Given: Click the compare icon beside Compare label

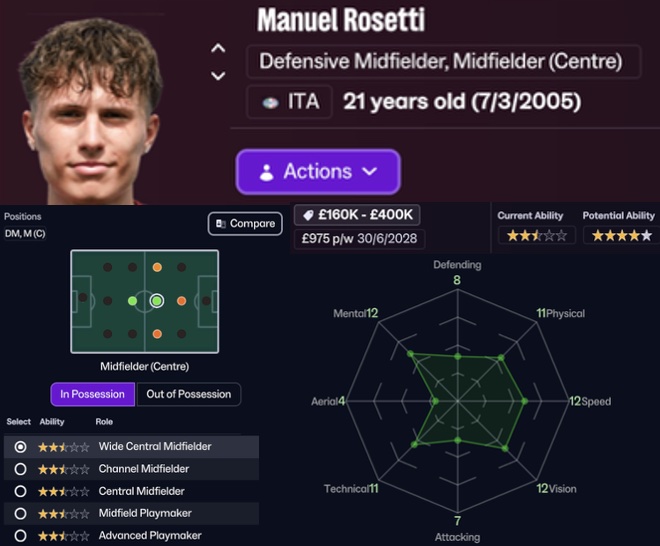Looking at the screenshot, I should click(x=220, y=224).
